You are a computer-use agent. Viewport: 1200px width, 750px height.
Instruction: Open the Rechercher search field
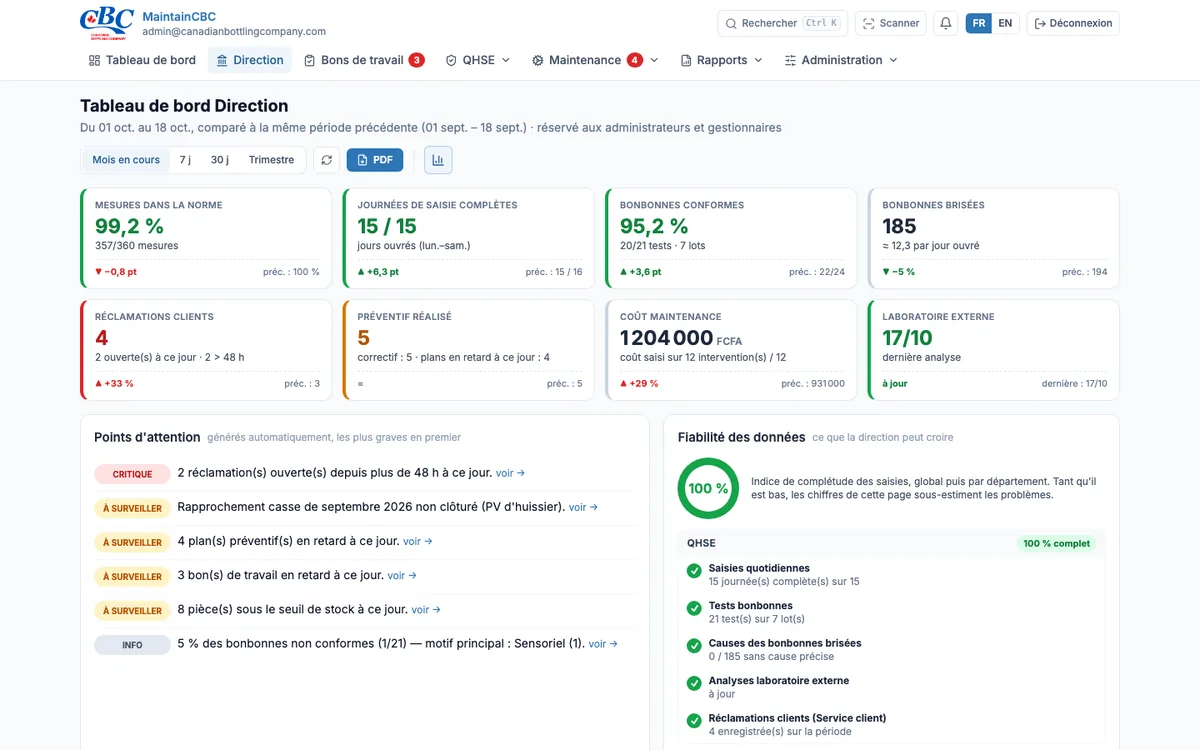point(782,23)
